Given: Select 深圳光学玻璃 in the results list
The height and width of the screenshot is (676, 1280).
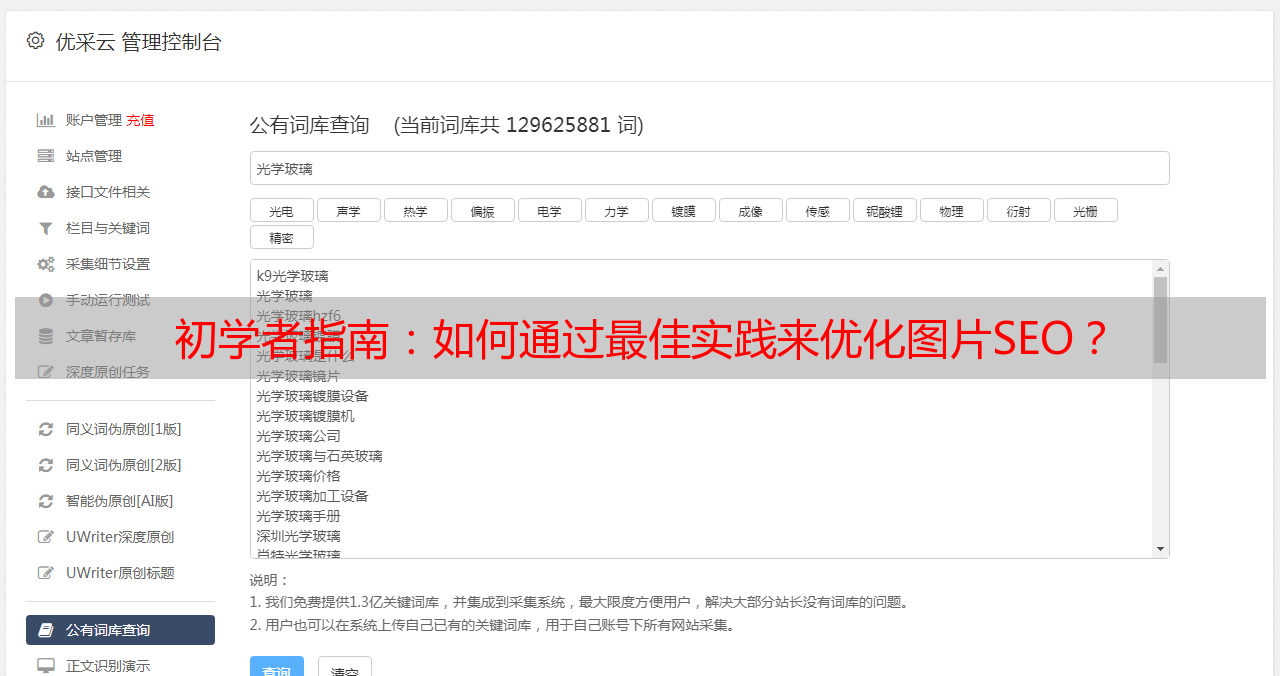Looking at the screenshot, I should [x=298, y=536].
